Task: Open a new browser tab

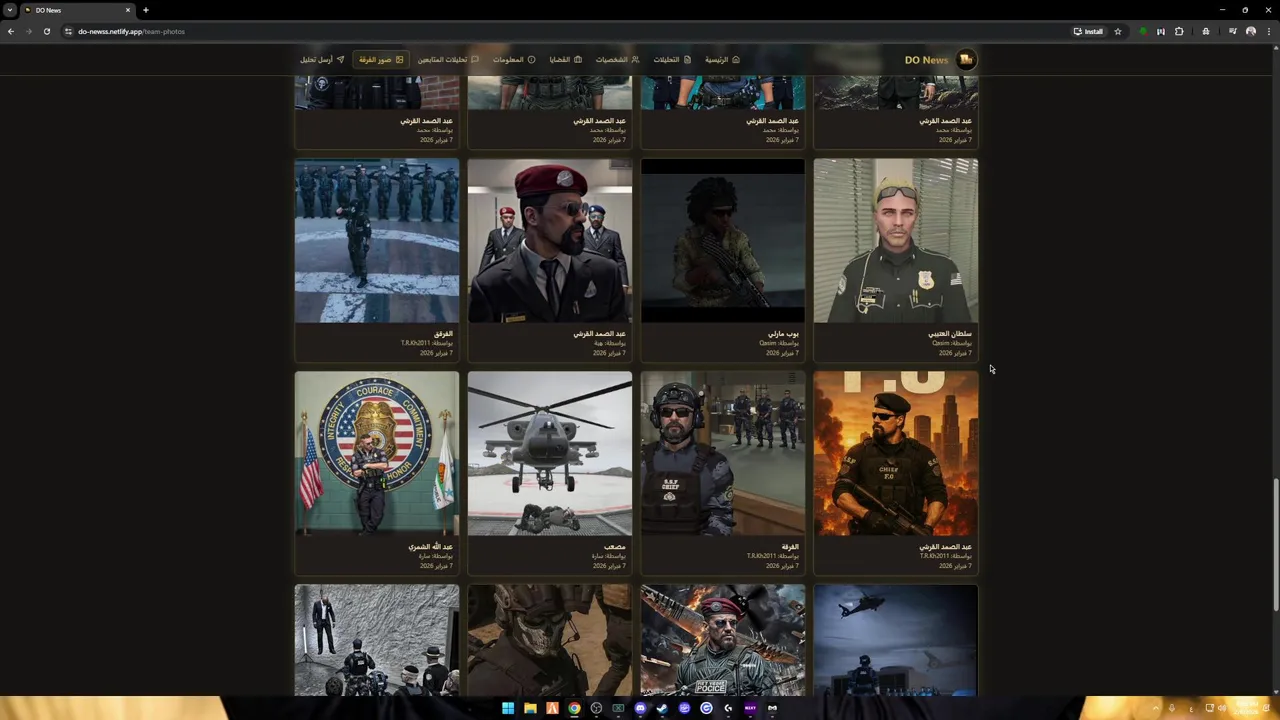Action: coord(146,10)
